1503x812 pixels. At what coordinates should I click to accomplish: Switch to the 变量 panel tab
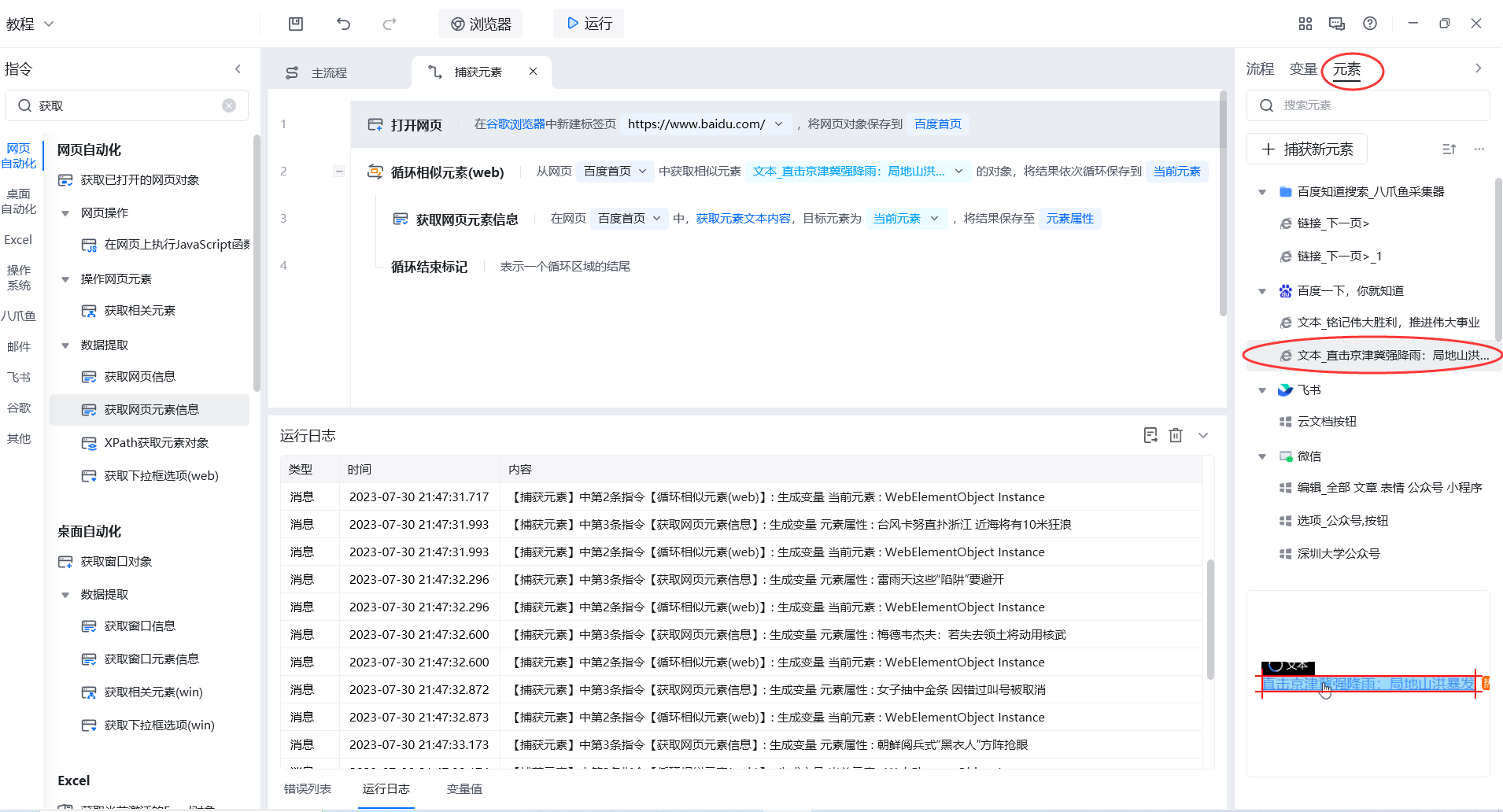point(1303,69)
